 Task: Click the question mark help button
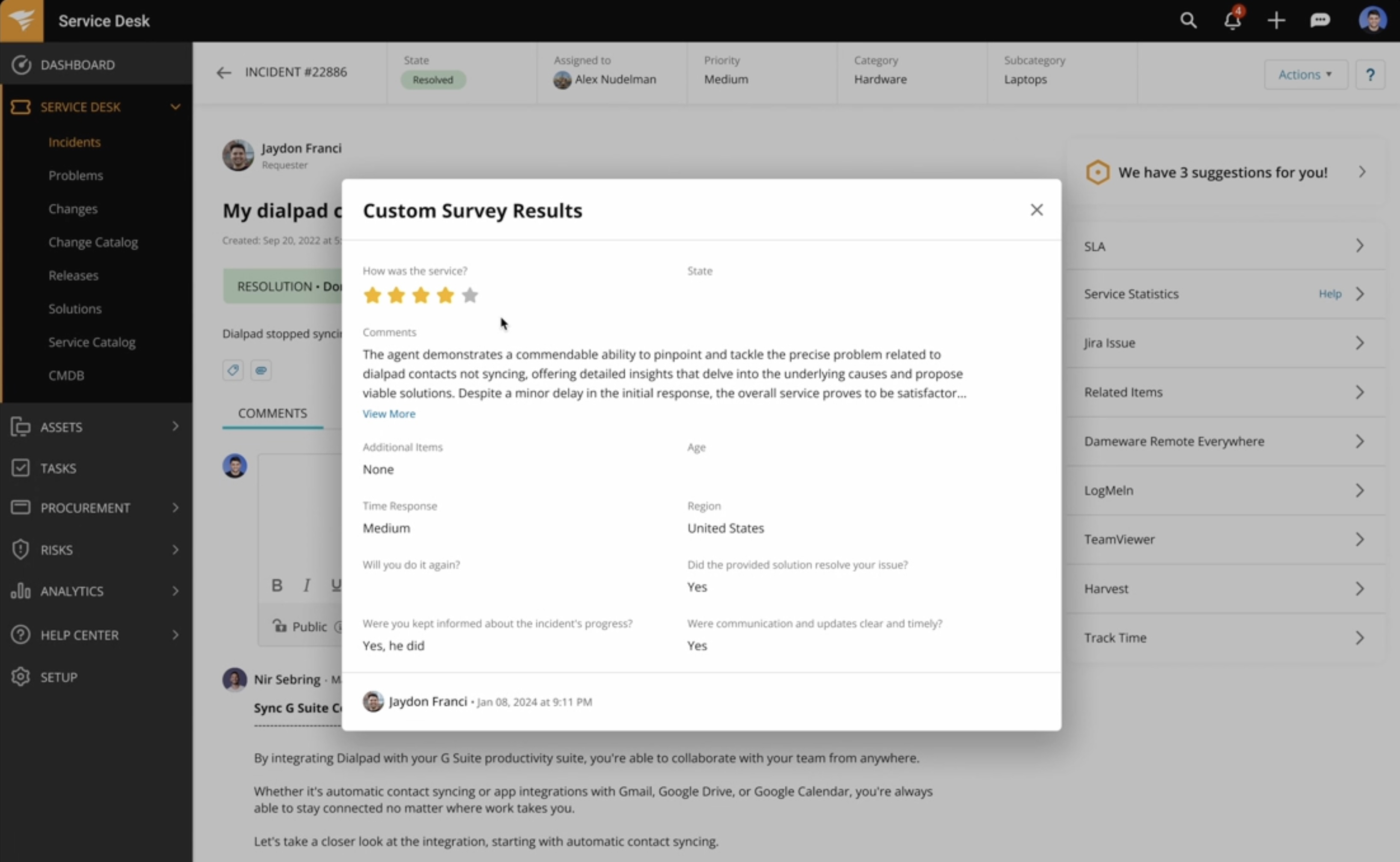click(x=1370, y=74)
